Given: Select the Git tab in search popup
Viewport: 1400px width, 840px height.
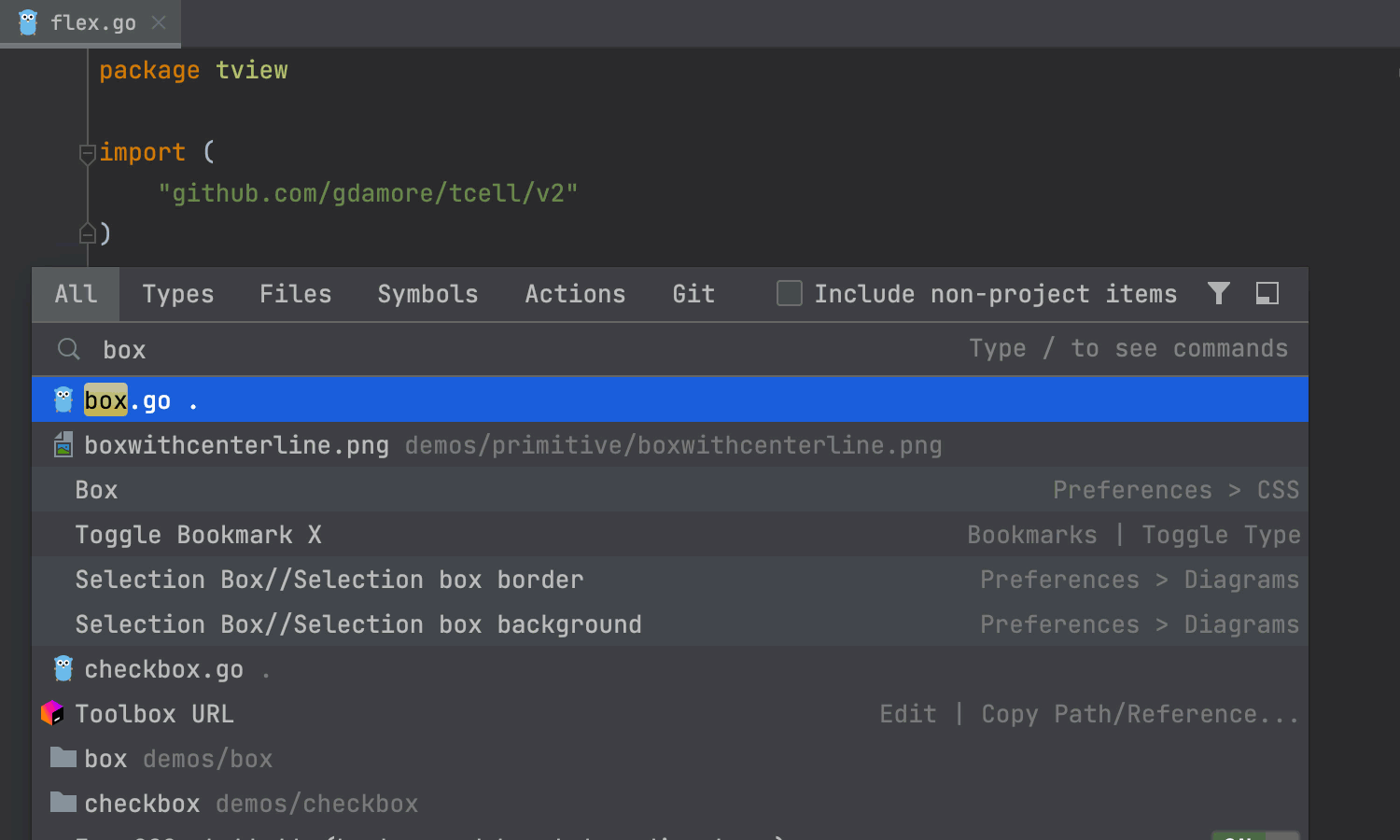Looking at the screenshot, I should pyautogui.click(x=693, y=295).
